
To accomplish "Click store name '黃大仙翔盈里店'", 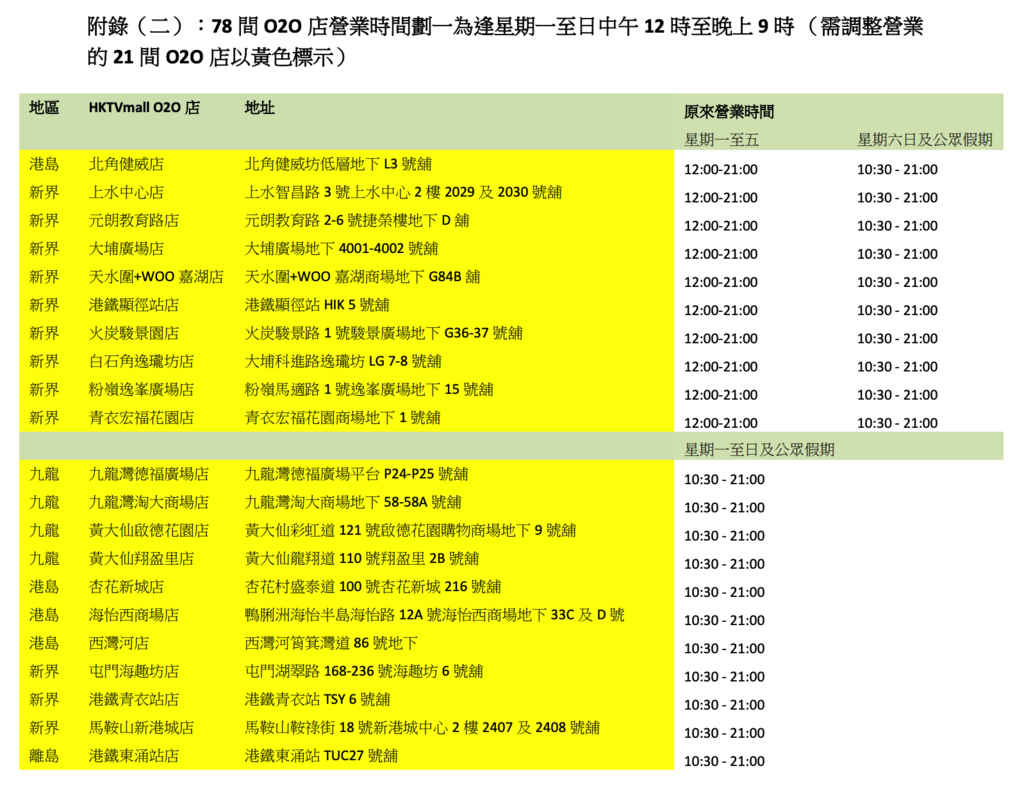I will coord(141,558).
